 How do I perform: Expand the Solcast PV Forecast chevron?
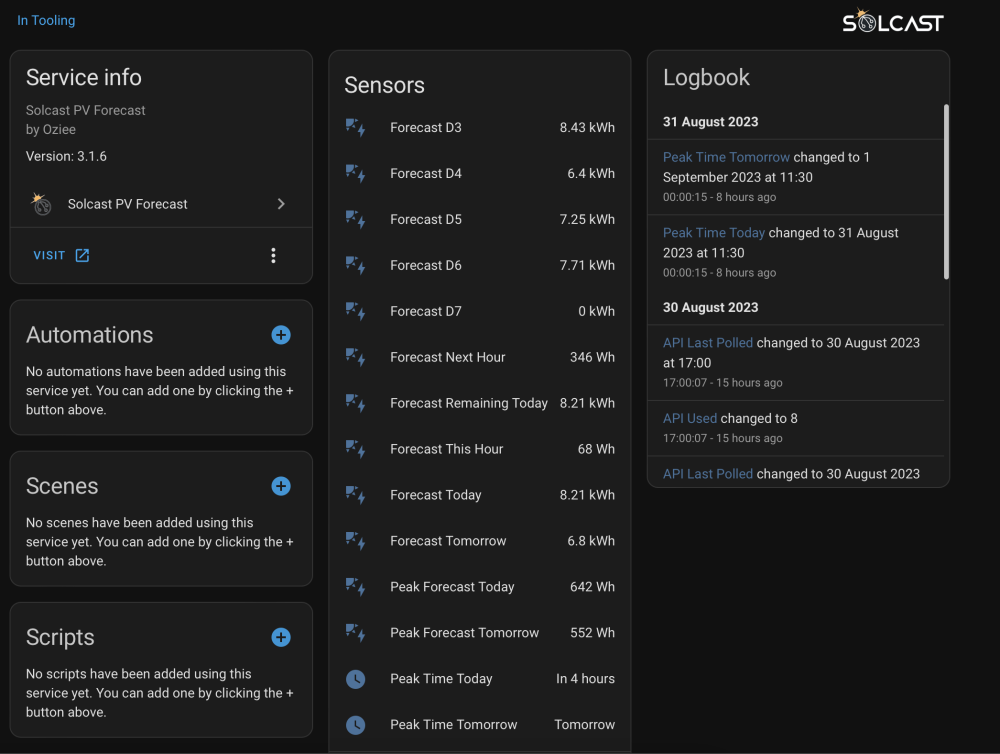(281, 203)
